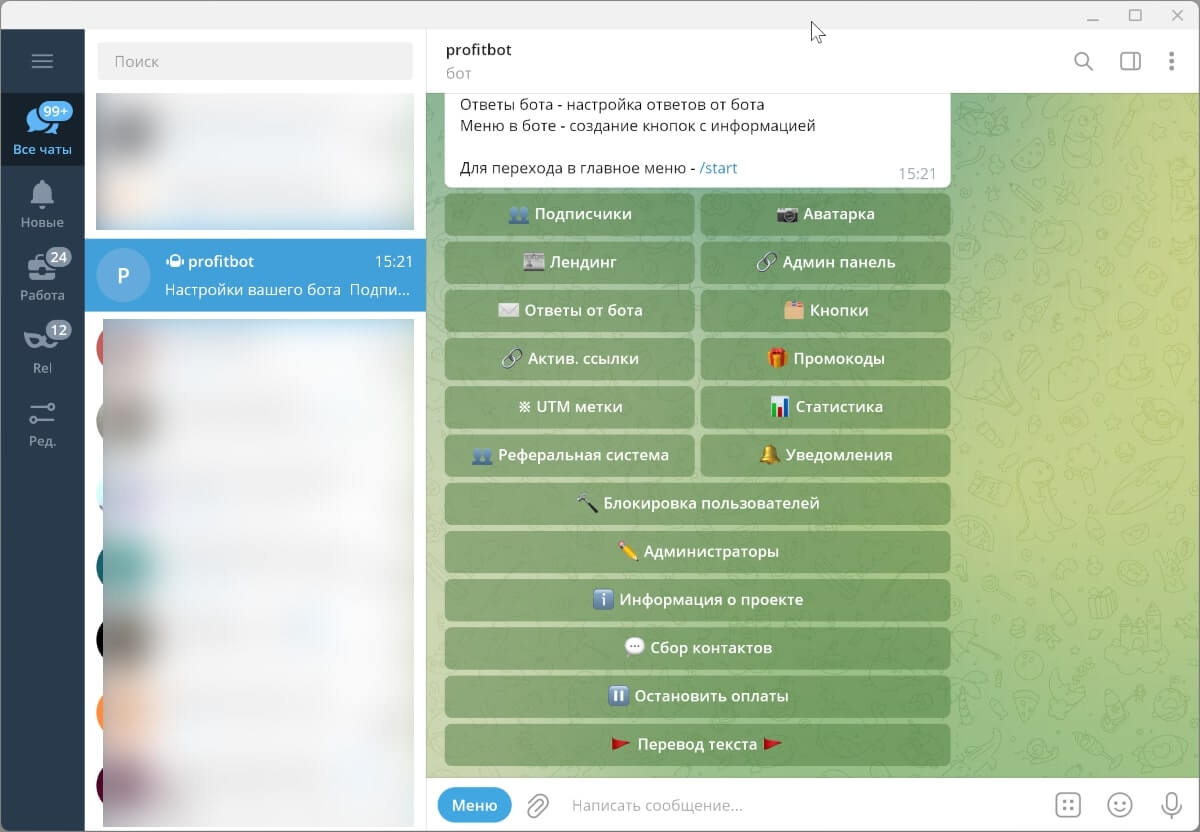Select the UTM метки button
This screenshot has width=1200, height=832.
click(569, 407)
